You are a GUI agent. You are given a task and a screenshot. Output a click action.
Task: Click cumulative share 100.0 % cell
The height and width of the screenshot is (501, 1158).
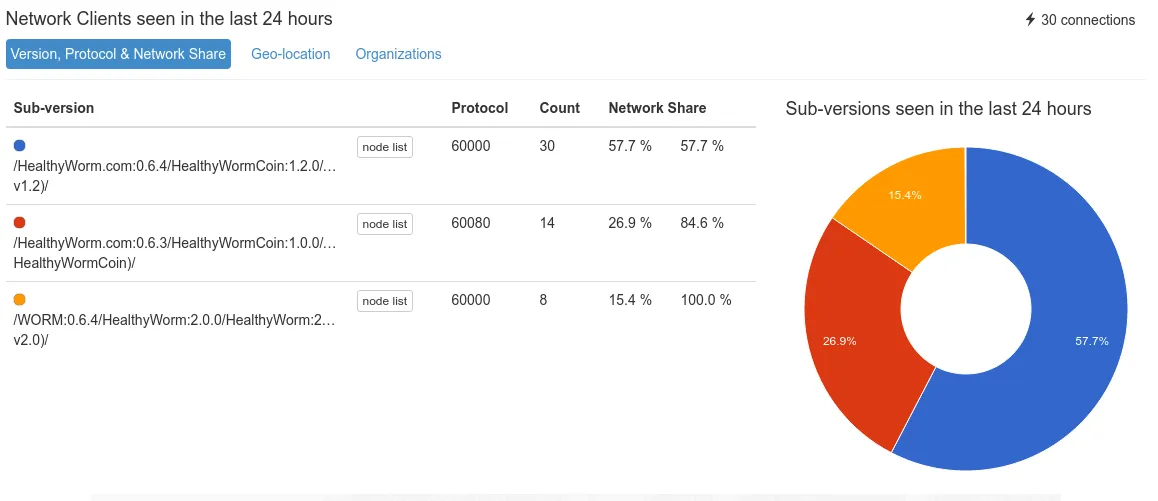[706, 300]
